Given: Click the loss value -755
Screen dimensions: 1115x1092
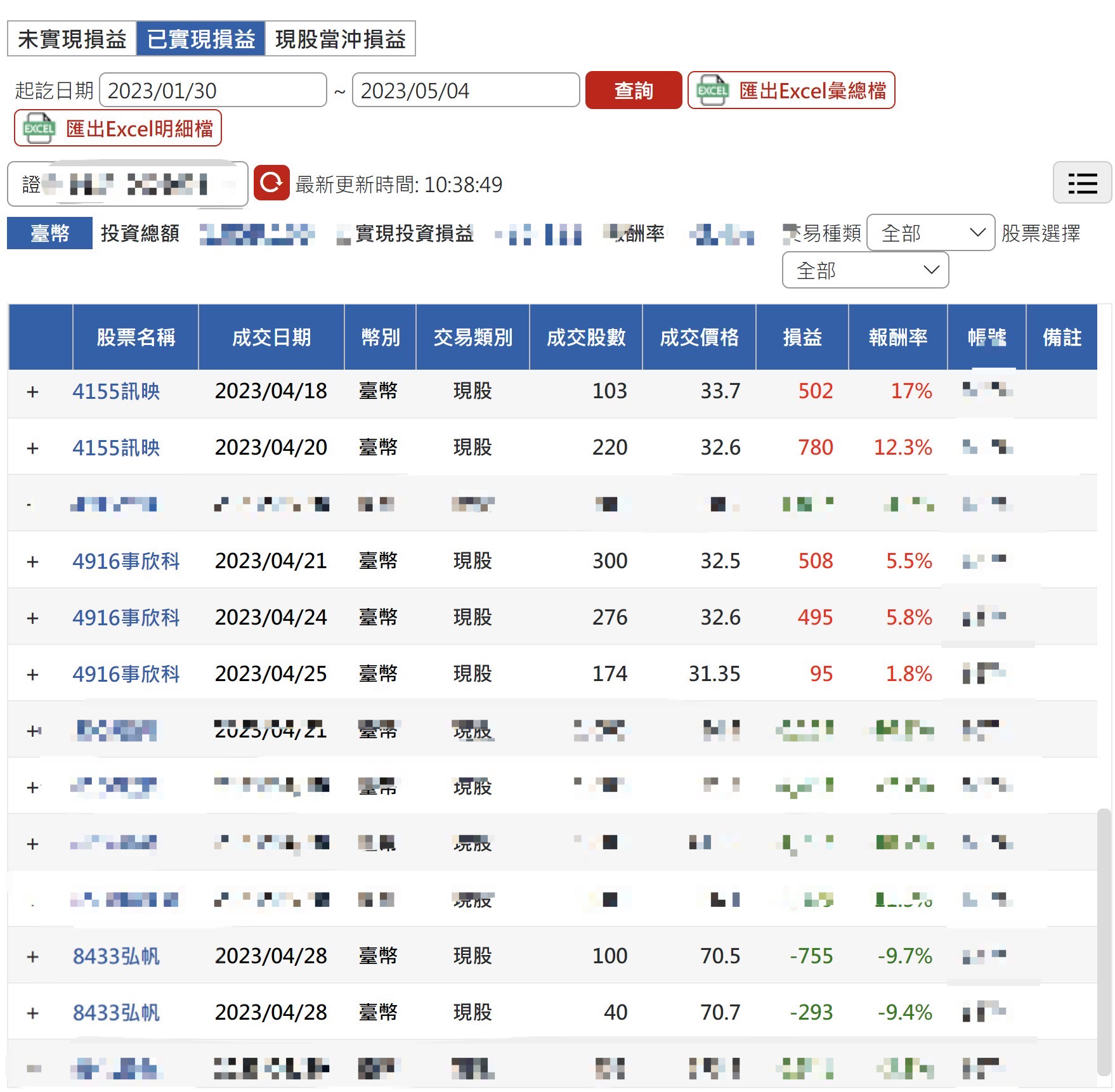Looking at the screenshot, I should [811, 956].
